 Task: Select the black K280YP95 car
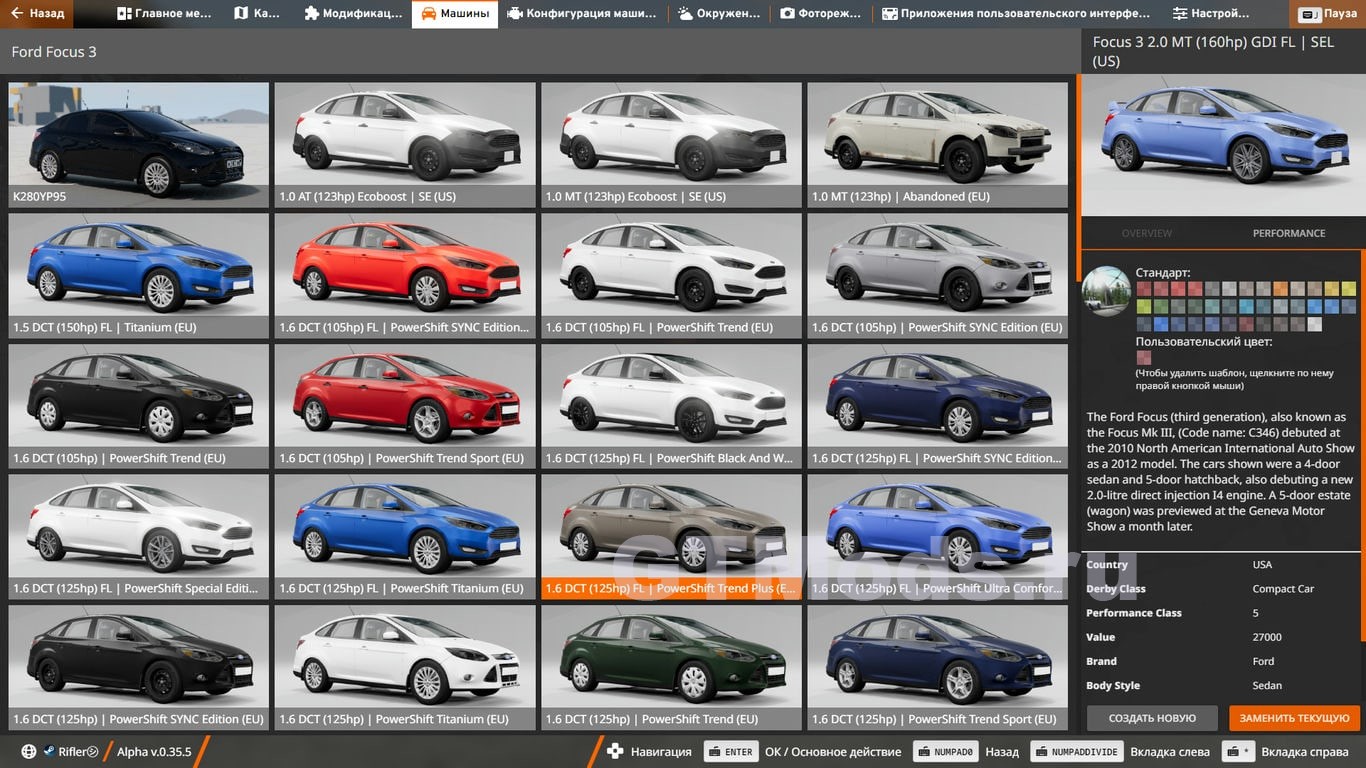139,145
